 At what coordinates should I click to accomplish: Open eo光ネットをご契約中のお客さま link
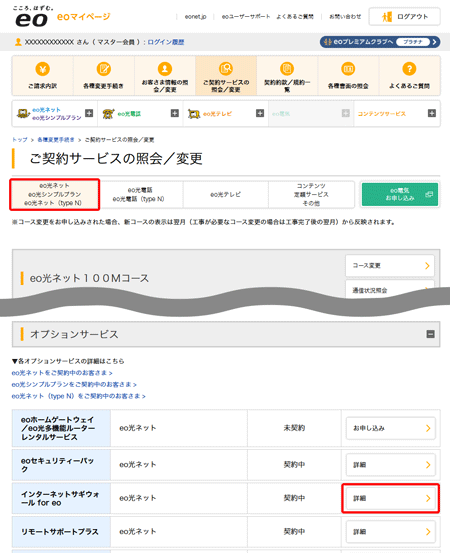[62, 373]
